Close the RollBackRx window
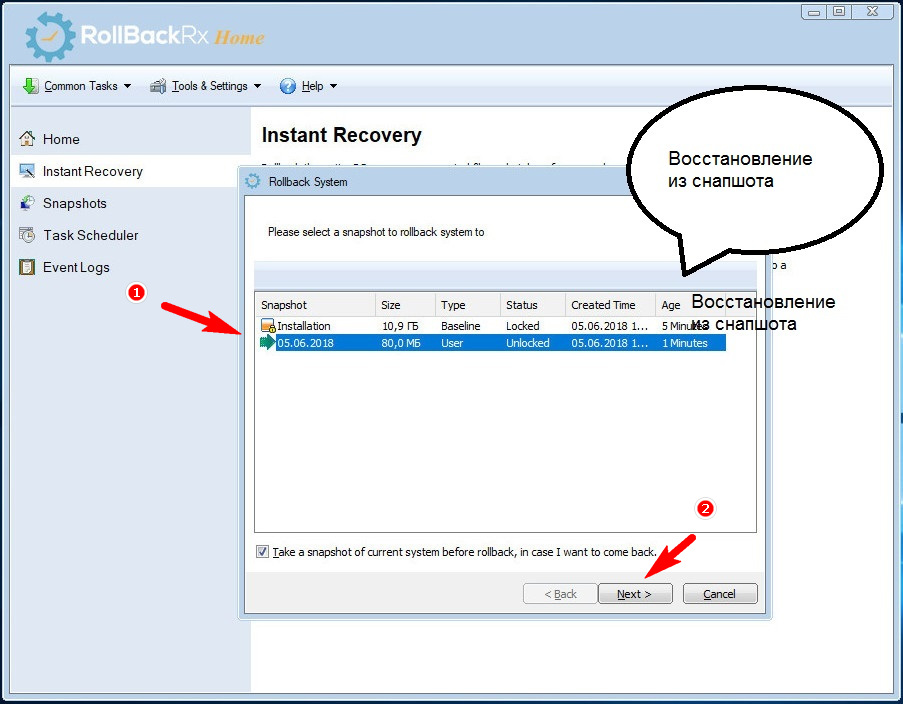 (872, 12)
